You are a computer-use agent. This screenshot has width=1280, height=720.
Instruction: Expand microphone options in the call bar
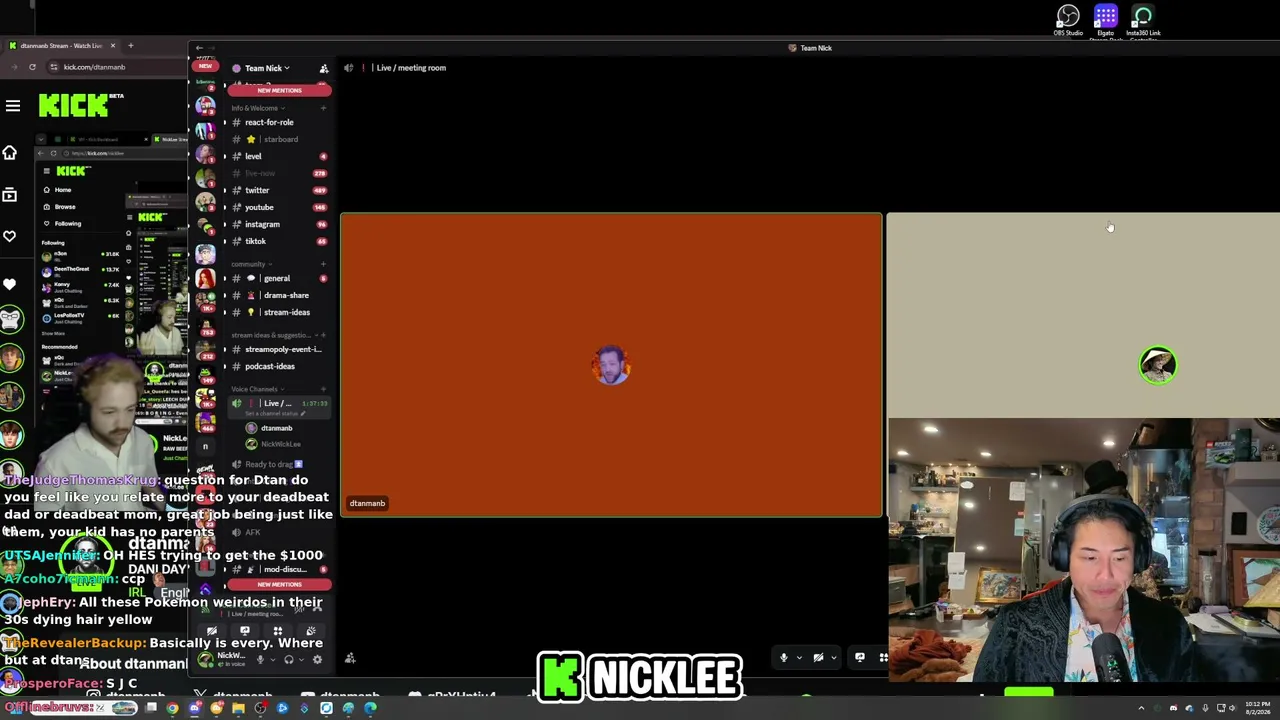tap(799, 658)
